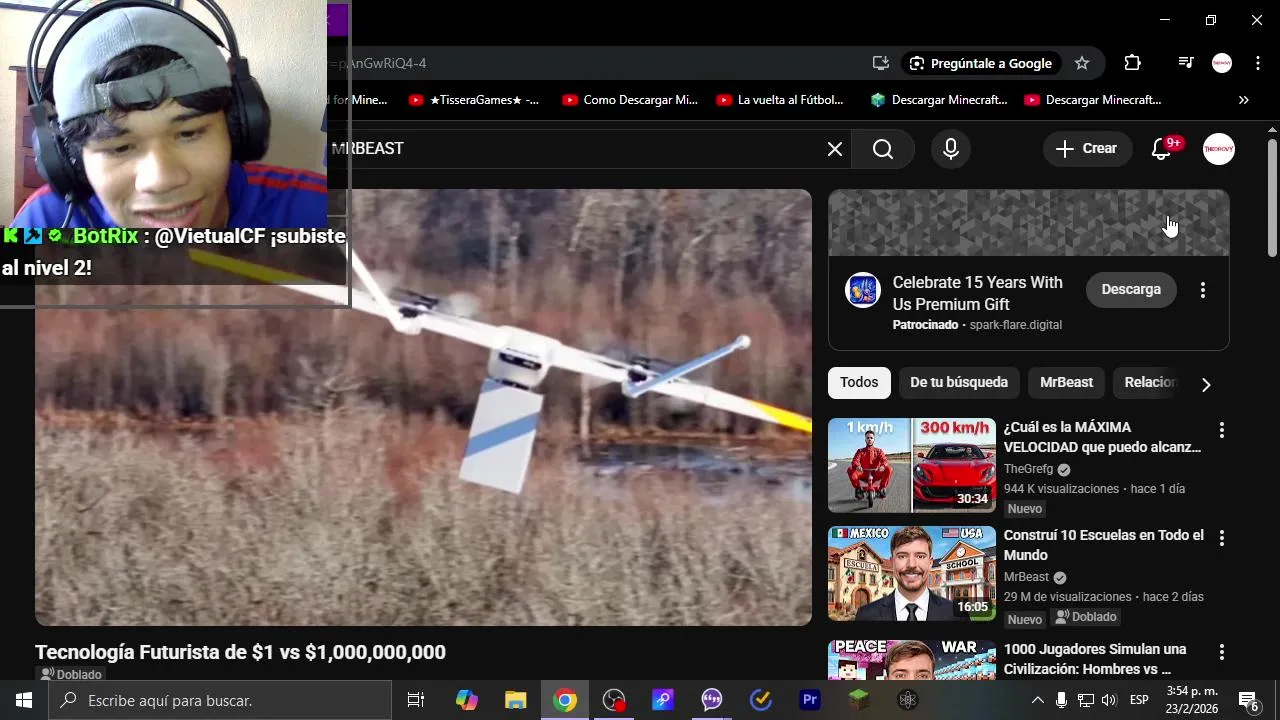Open the Chrome profile avatar
This screenshot has height=720, width=1280.
pos(1222,63)
